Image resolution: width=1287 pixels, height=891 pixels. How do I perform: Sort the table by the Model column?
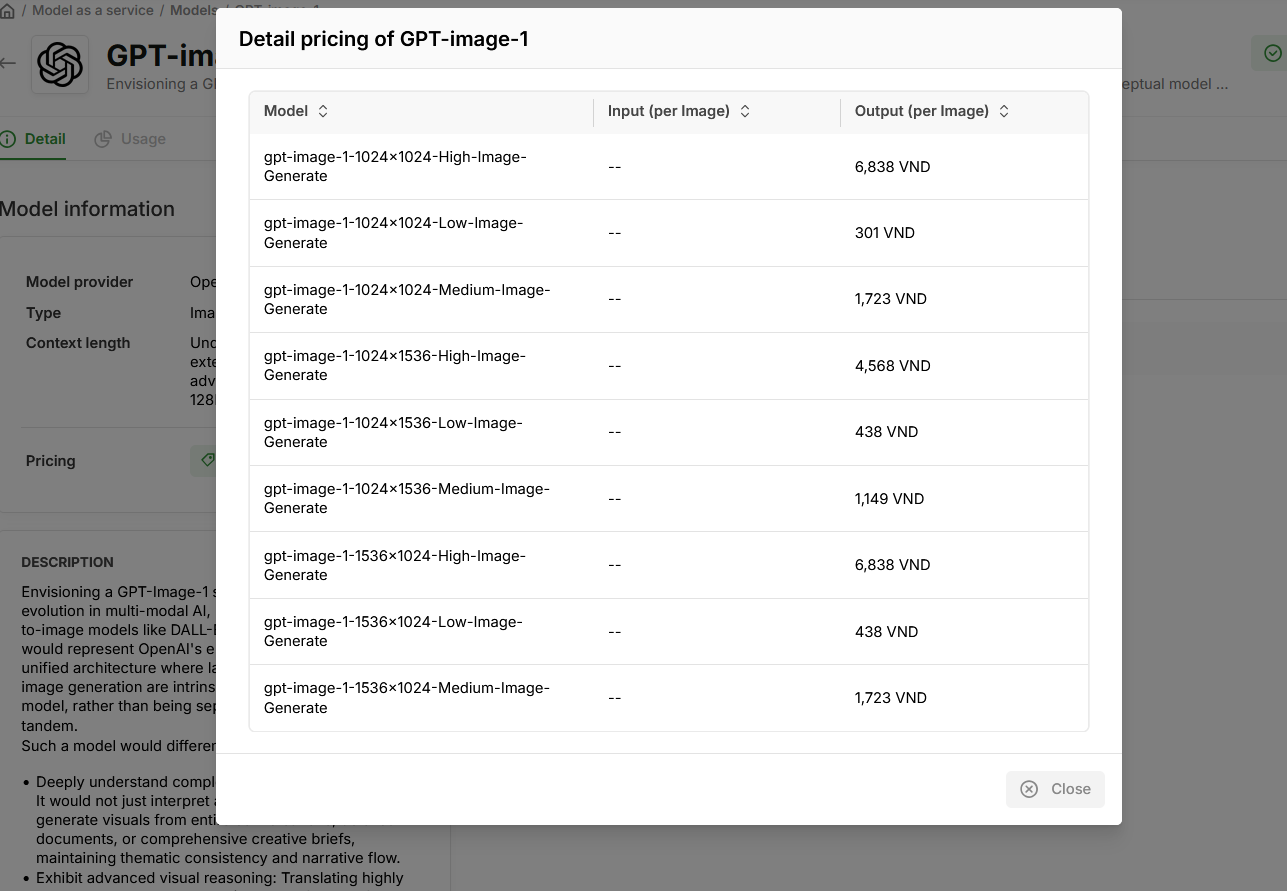(323, 111)
